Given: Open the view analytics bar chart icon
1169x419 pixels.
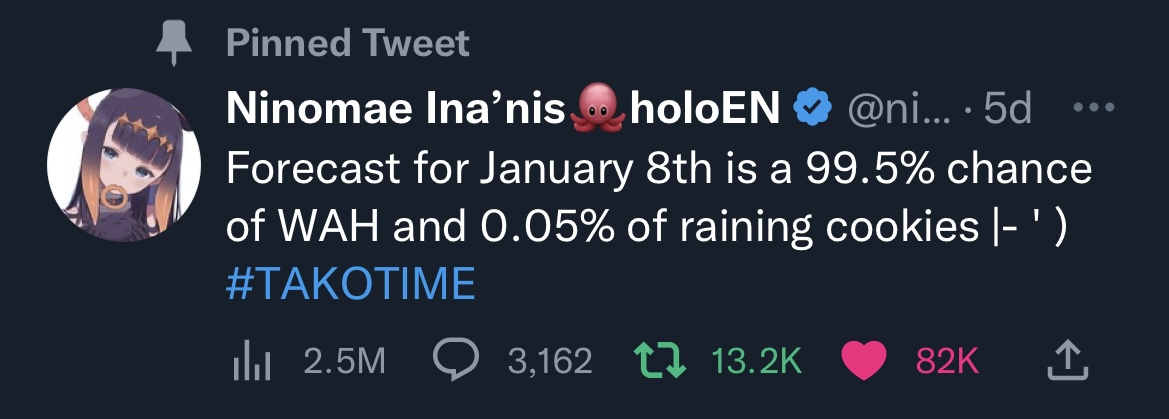Looking at the screenshot, I should click(x=251, y=361).
